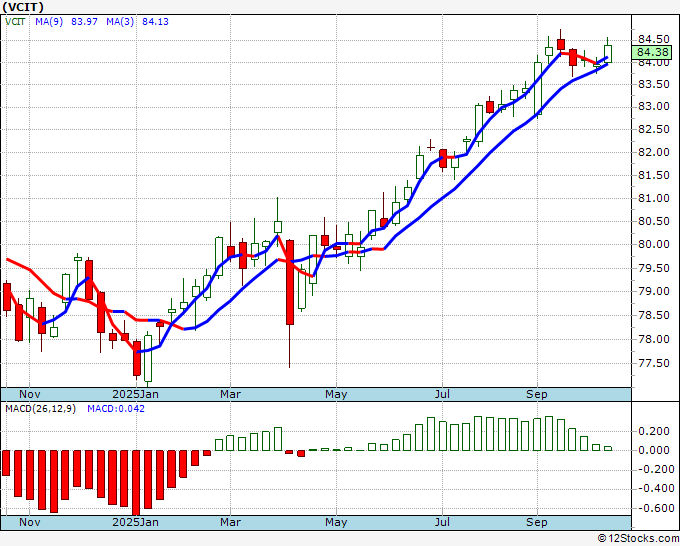Click the (VCIT) chart title
Image resolution: width=680 pixels, height=546 pixels.
point(23,7)
